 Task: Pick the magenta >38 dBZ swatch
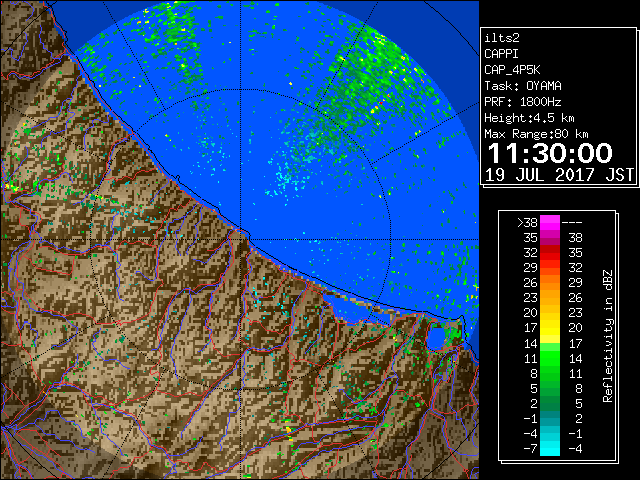point(550,223)
